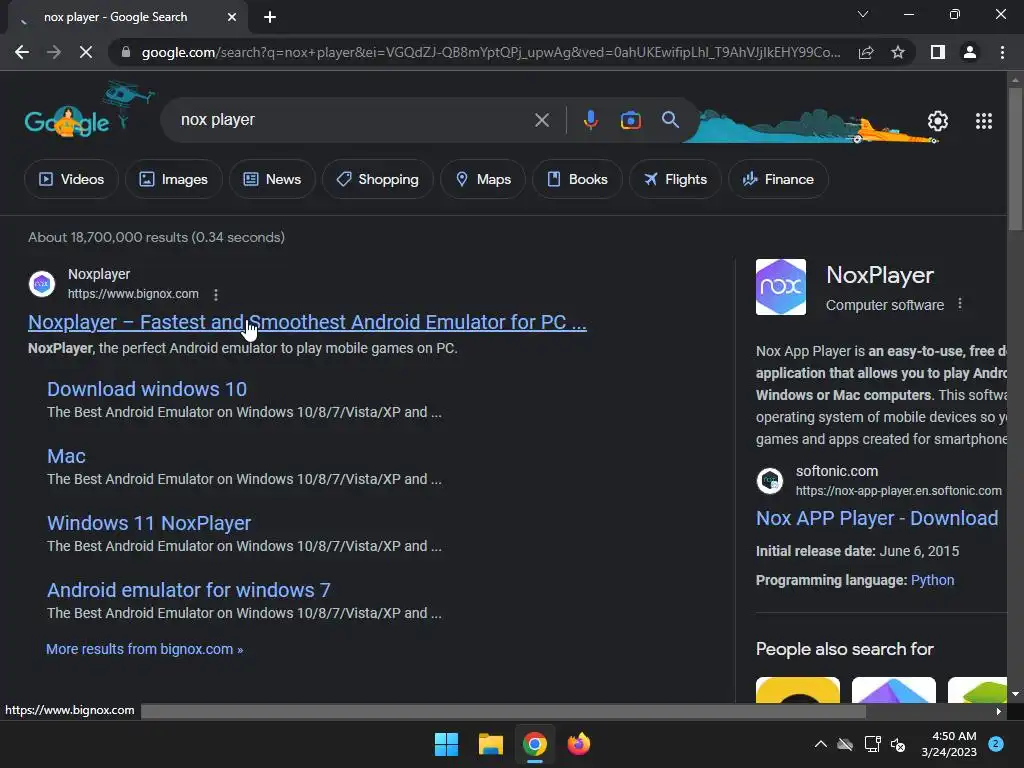Image resolution: width=1024 pixels, height=768 pixels.
Task: Open Chrome's three-dot menu
Action: [1002, 52]
